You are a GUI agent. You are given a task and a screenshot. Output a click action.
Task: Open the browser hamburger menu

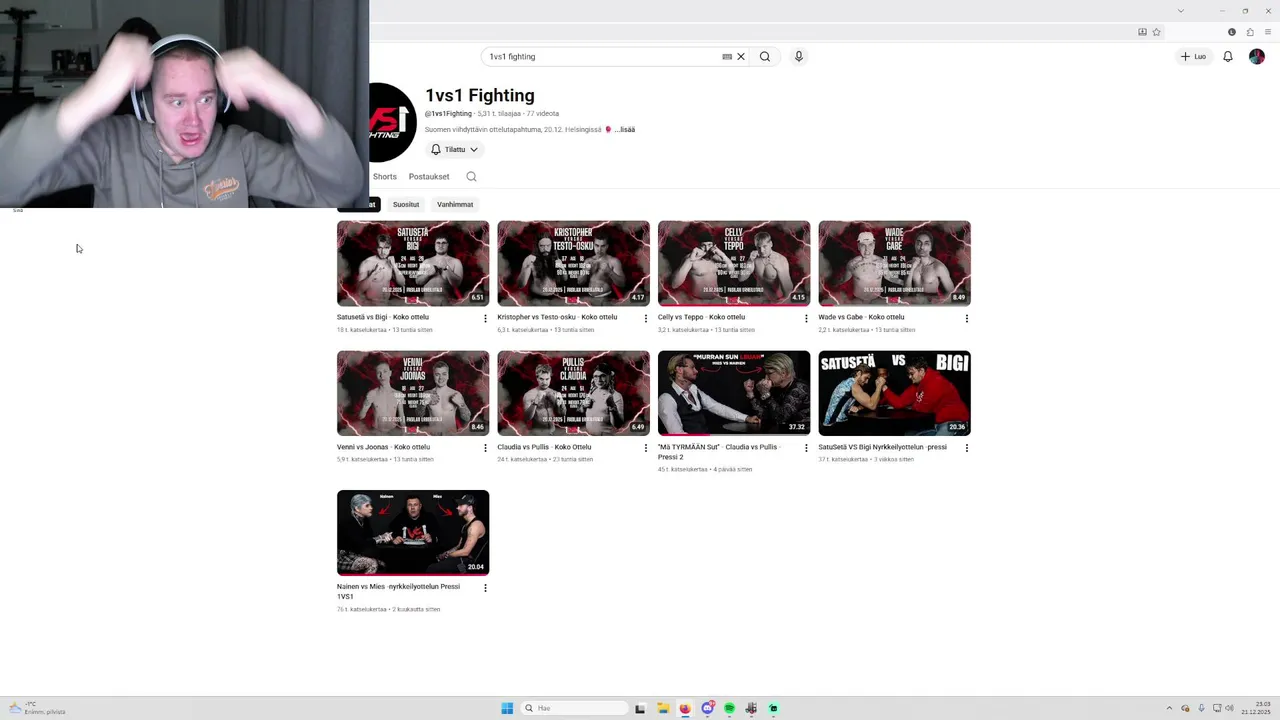(1268, 32)
